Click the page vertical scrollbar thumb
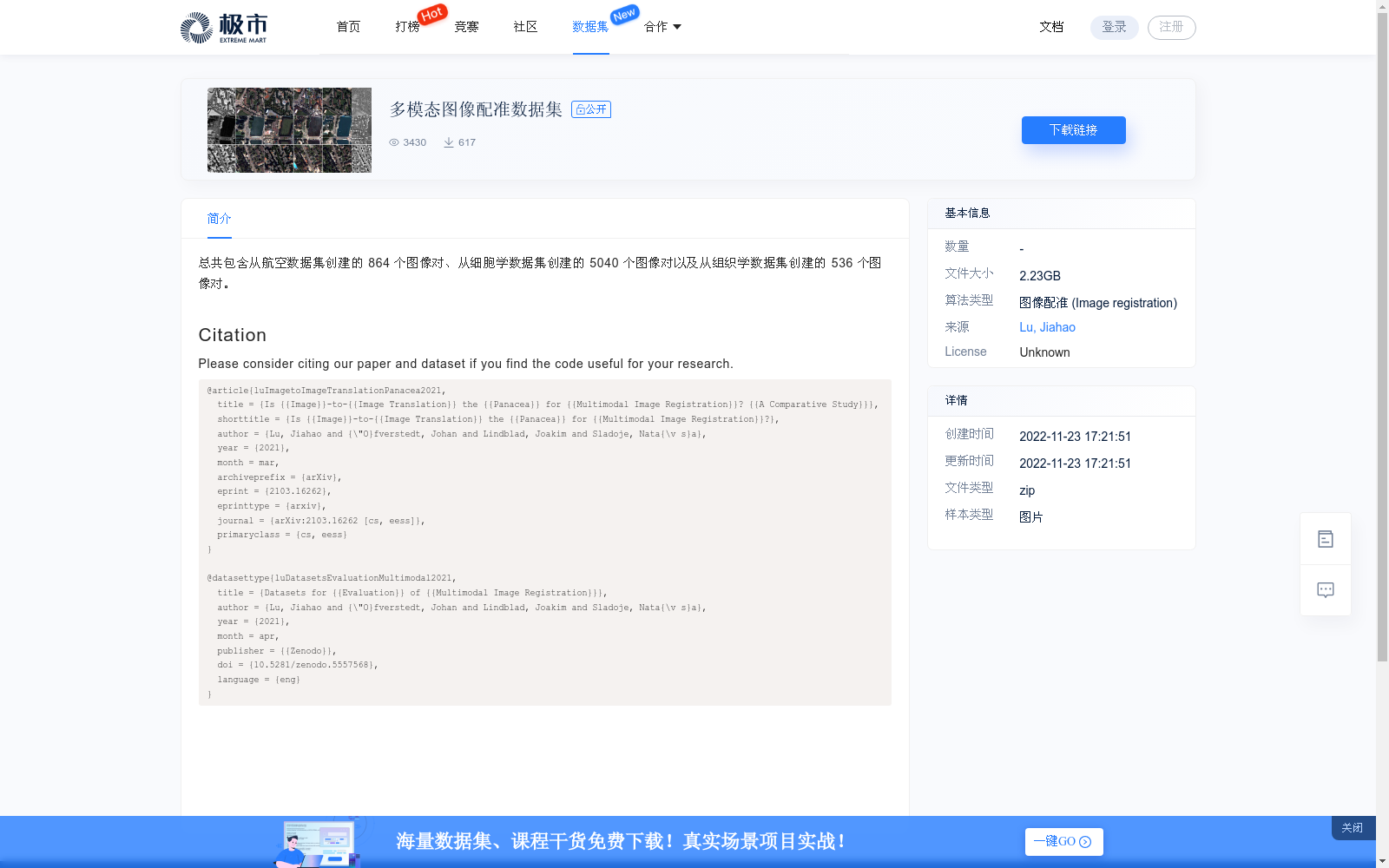The image size is (1389, 868). click(1383, 339)
